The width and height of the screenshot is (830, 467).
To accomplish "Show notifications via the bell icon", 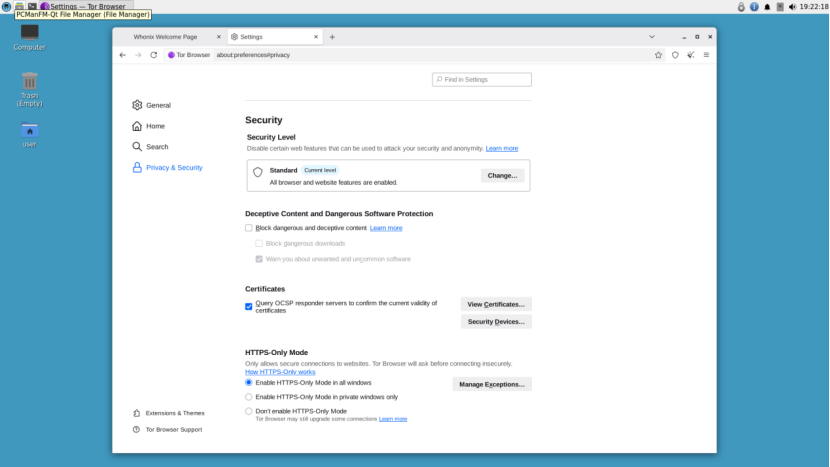I will pos(767,7).
